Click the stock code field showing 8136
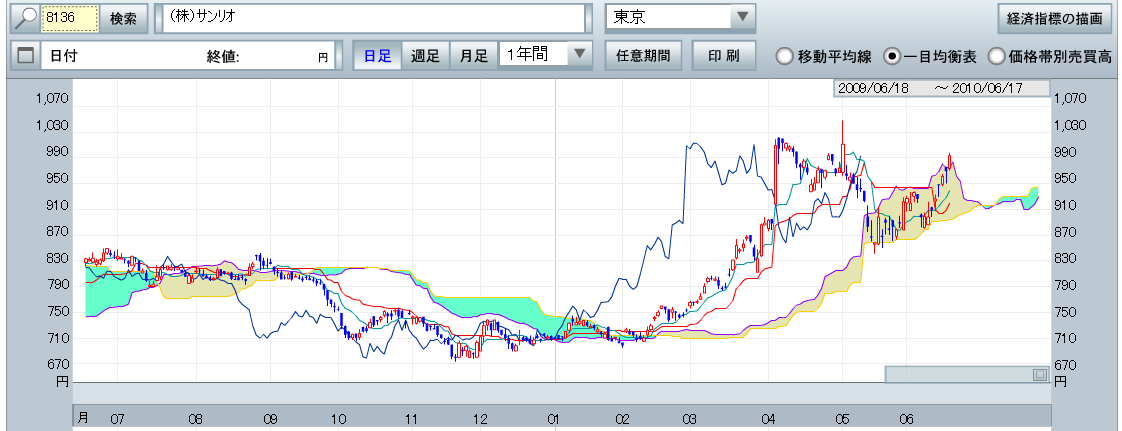Screen dimensions: 1122x431 (70, 19)
